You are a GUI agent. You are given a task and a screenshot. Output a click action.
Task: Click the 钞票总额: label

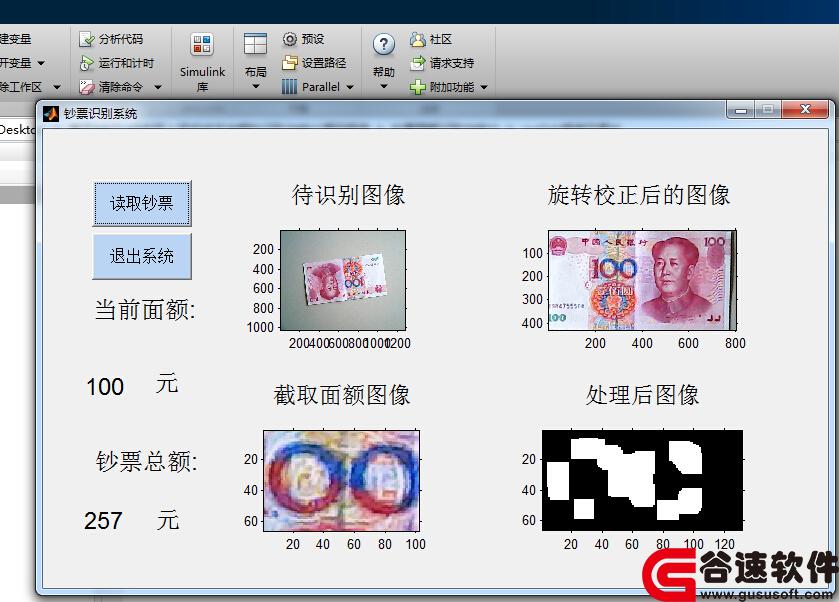click(147, 461)
